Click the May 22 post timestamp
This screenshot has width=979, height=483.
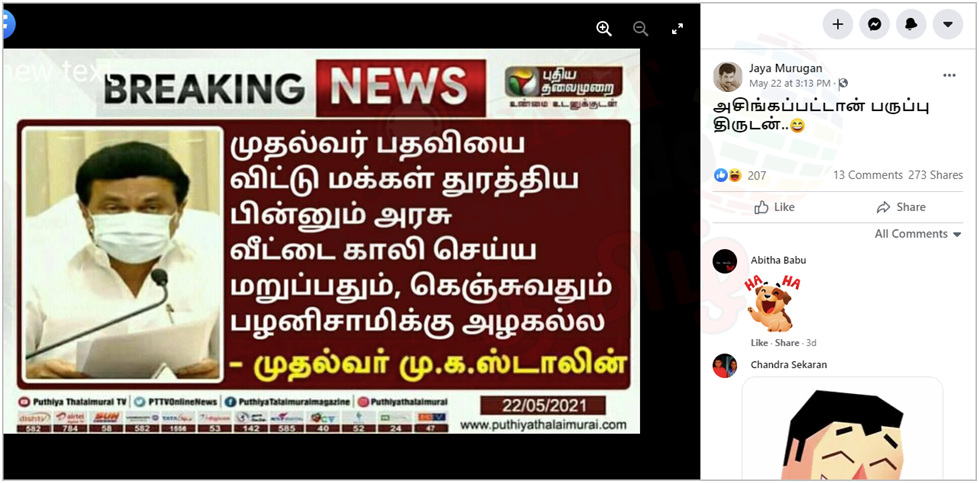(x=790, y=83)
